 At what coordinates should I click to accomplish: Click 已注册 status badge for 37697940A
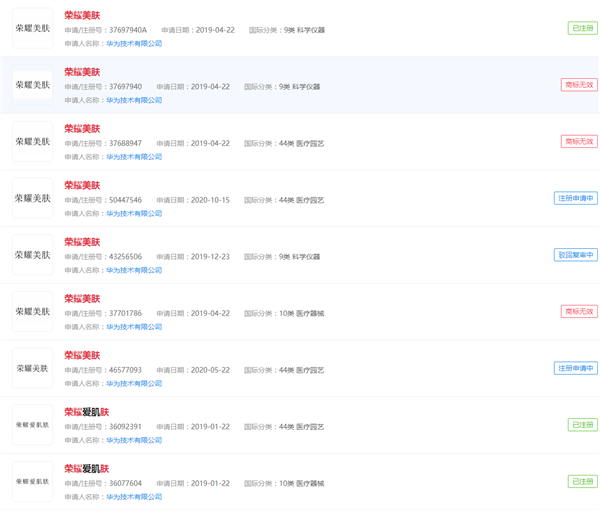[x=582, y=28]
